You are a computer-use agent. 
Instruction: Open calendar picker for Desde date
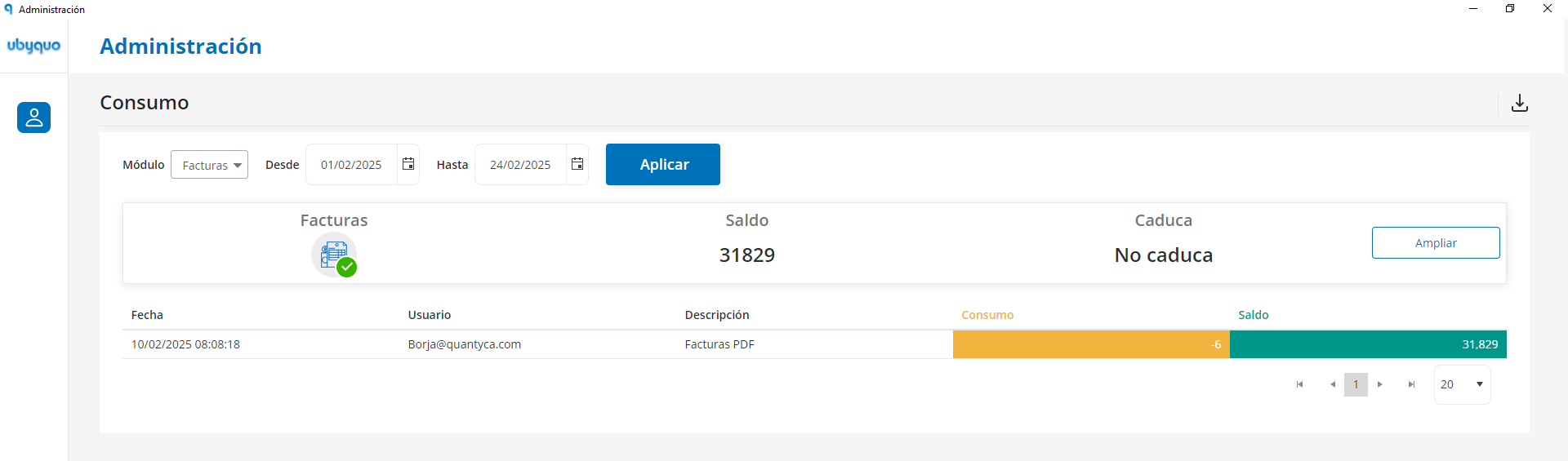click(x=408, y=164)
